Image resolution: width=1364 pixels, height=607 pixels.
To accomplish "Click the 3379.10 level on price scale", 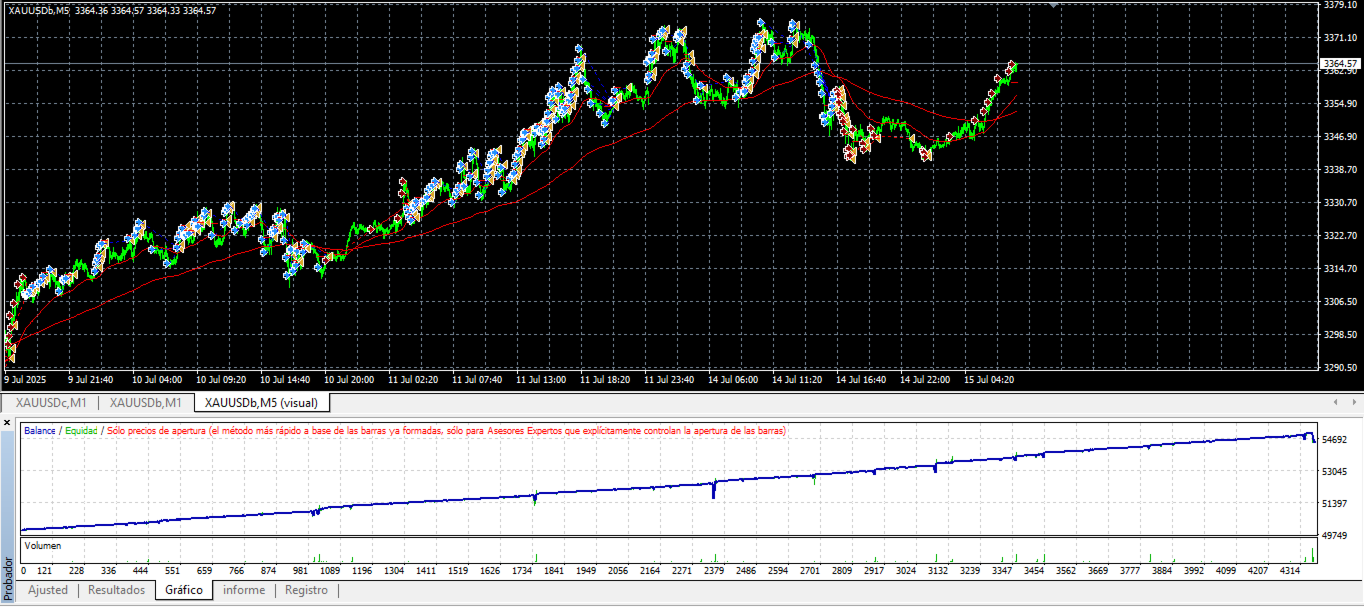I will [1339, 5].
